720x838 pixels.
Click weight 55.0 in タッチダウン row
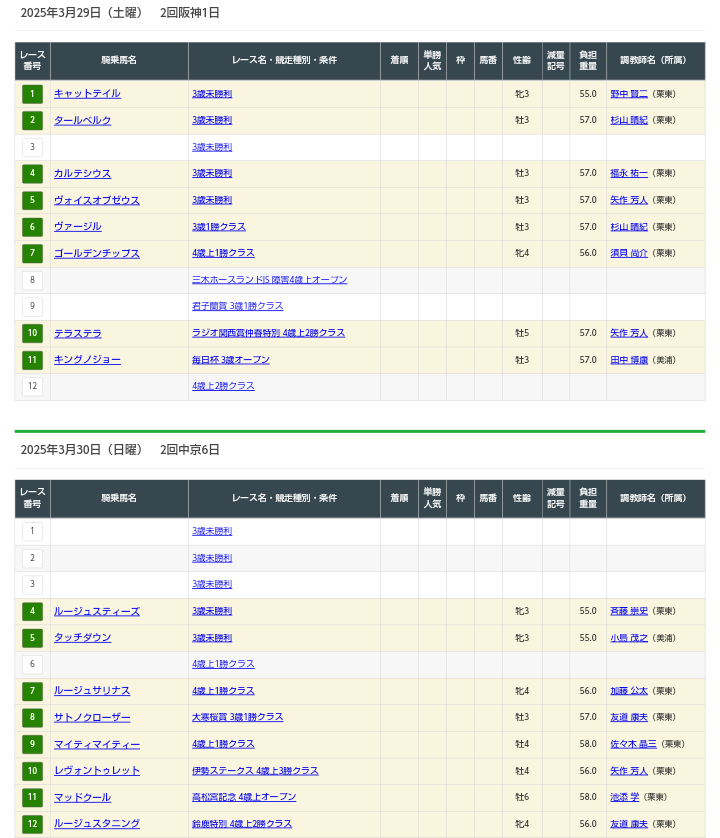coord(588,638)
